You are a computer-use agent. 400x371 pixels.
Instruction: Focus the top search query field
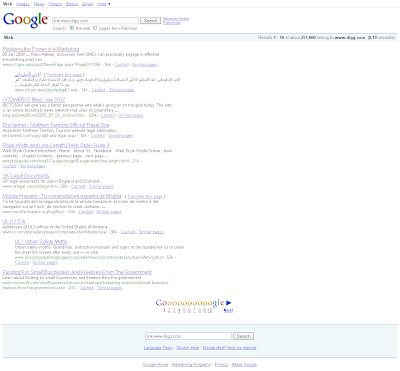tap(95, 21)
